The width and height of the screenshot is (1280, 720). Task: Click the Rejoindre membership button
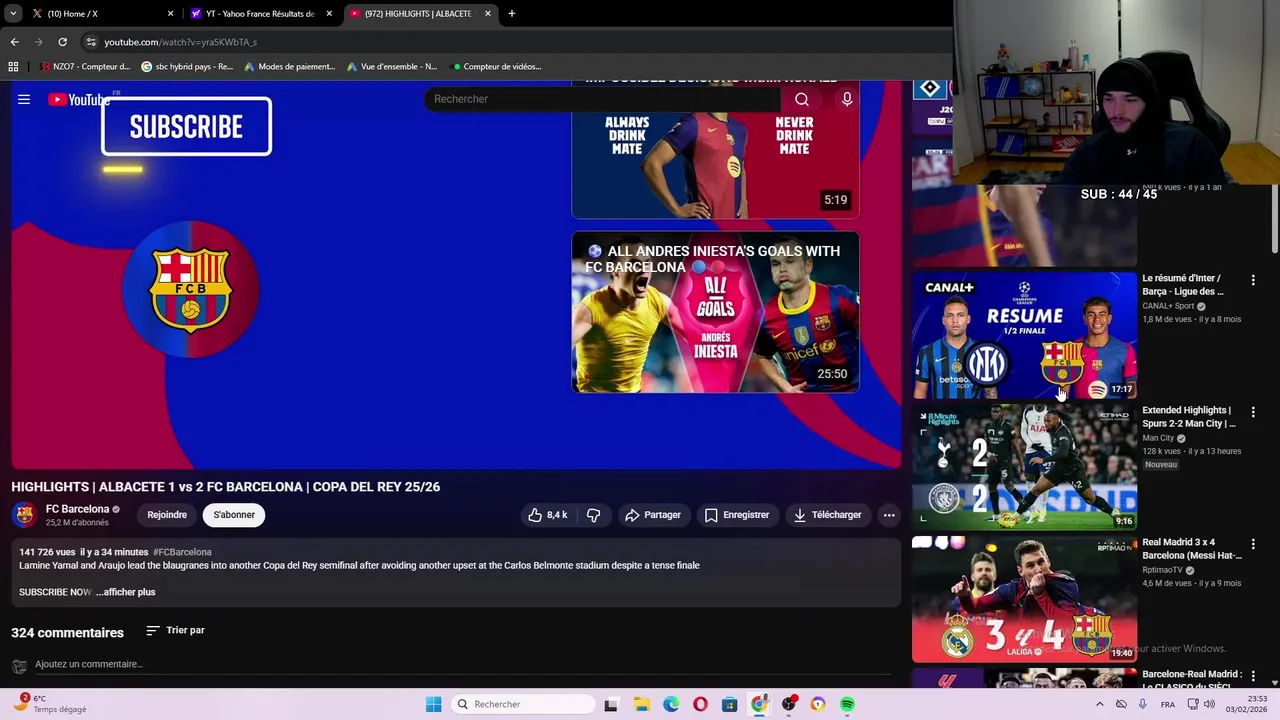167,515
